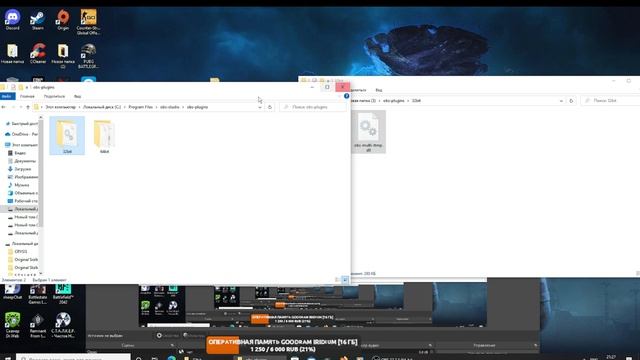This screenshot has height=360, width=640.
Task: Switch to large icons view in obs-plugins status bar
Action: pos(345,280)
